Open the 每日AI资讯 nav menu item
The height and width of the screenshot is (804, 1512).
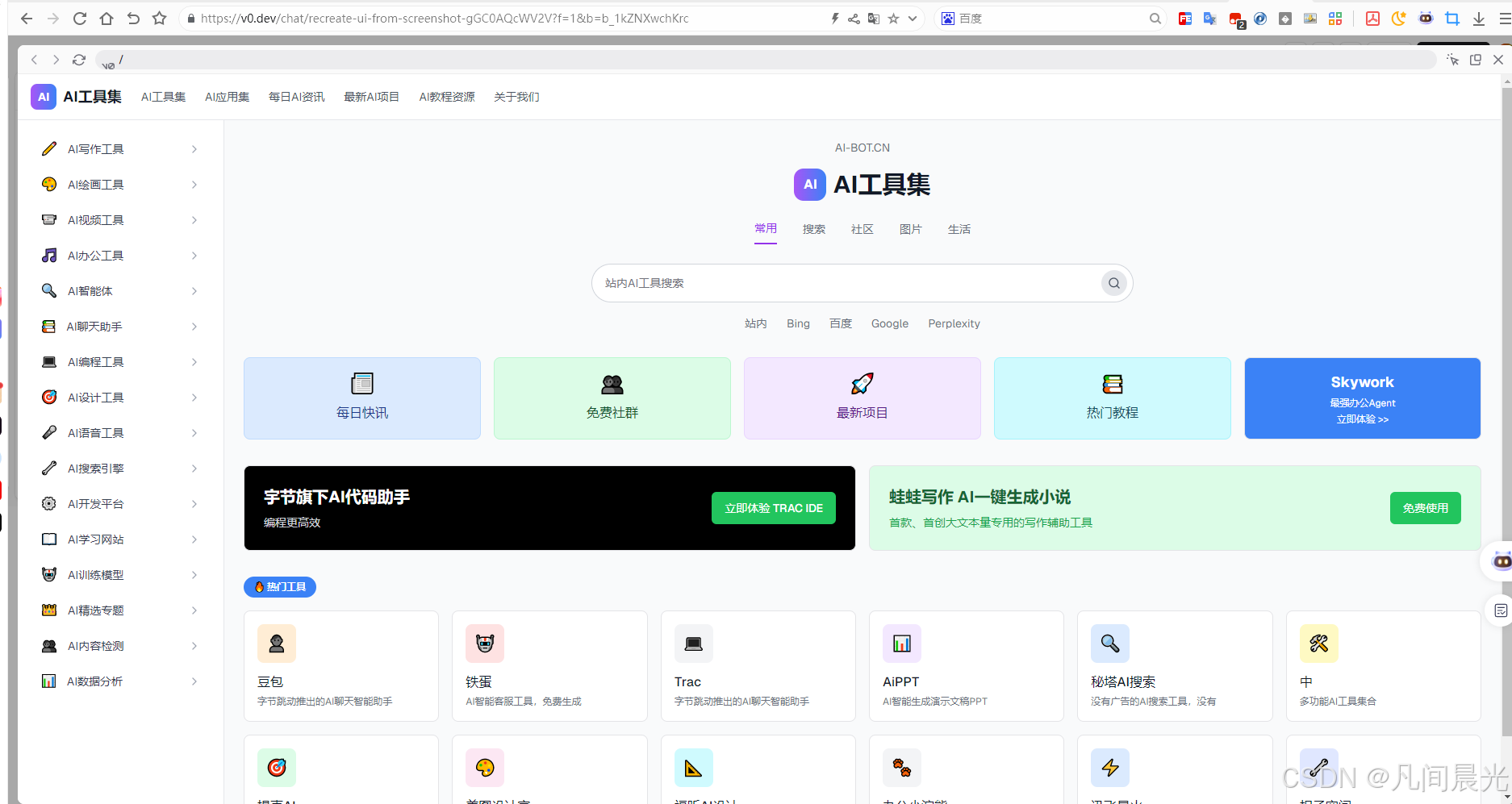pos(297,97)
